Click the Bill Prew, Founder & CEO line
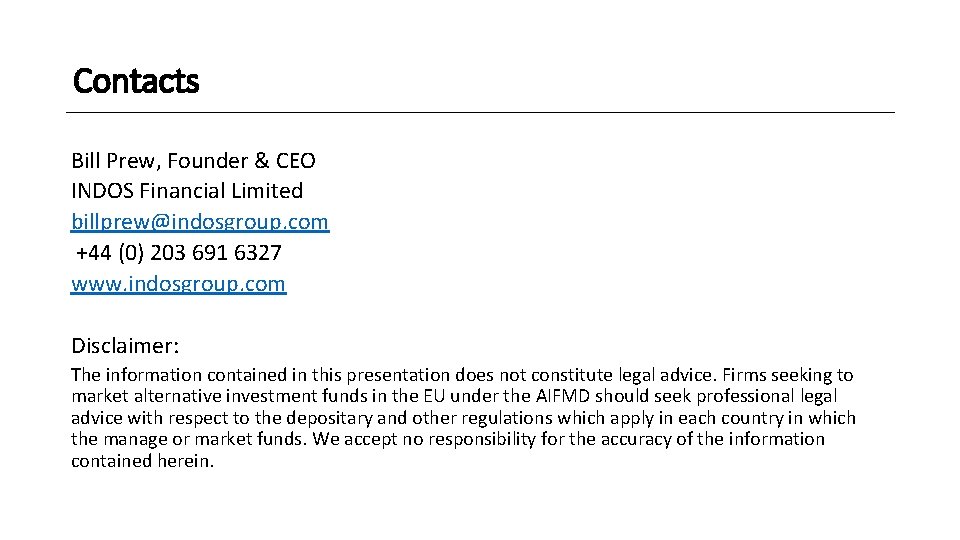Image resolution: width=960 pixels, height=540 pixels. pos(193,160)
